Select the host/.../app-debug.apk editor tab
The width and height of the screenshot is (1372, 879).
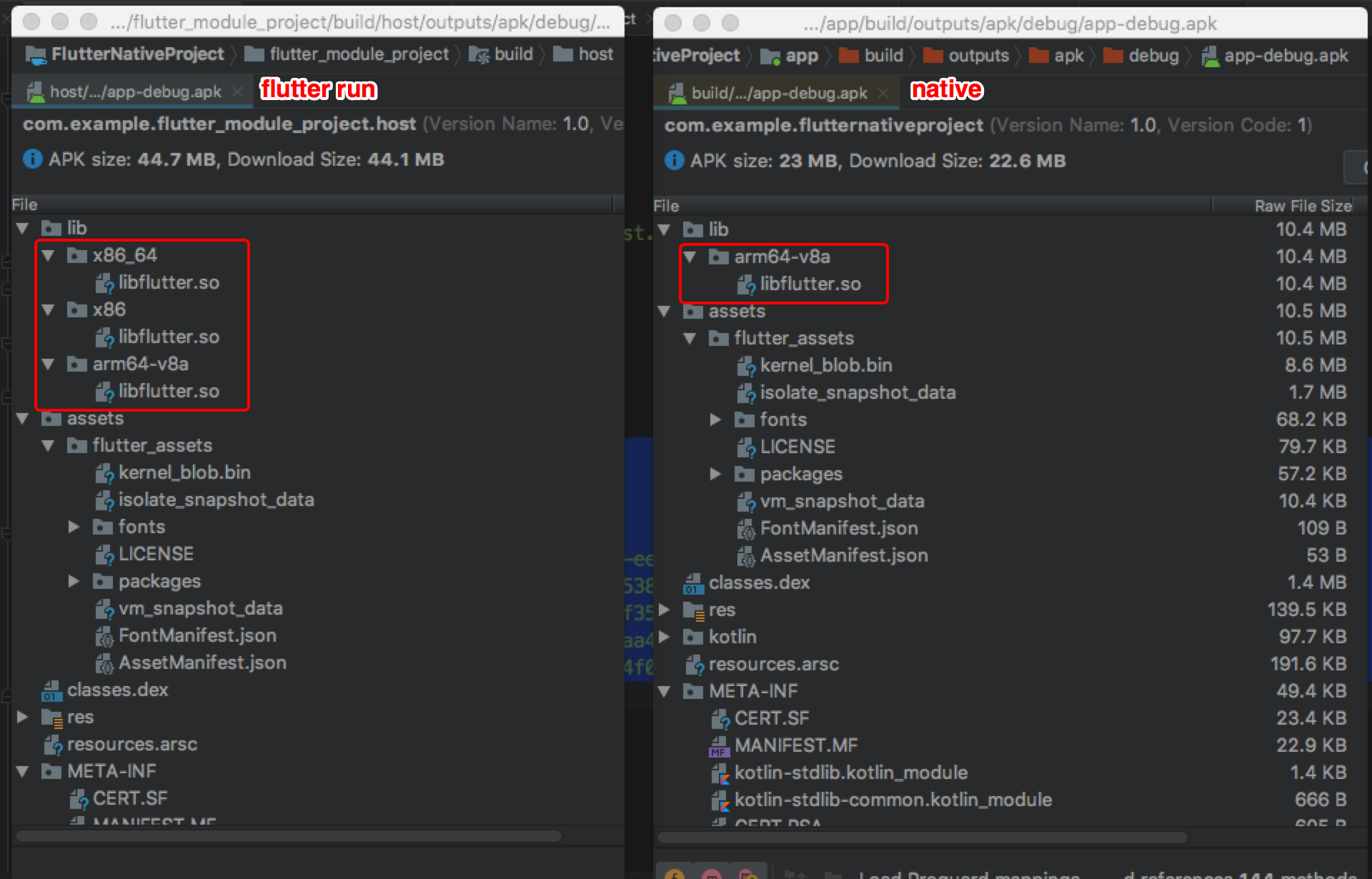click(134, 91)
